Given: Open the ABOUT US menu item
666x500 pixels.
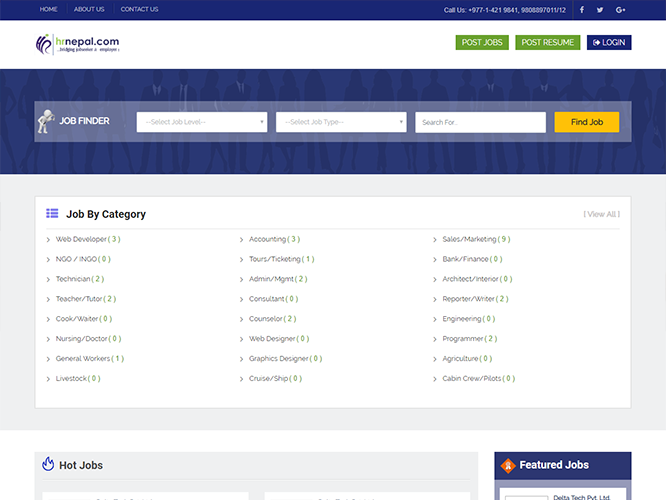Looking at the screenshot, I should (89, 9).
